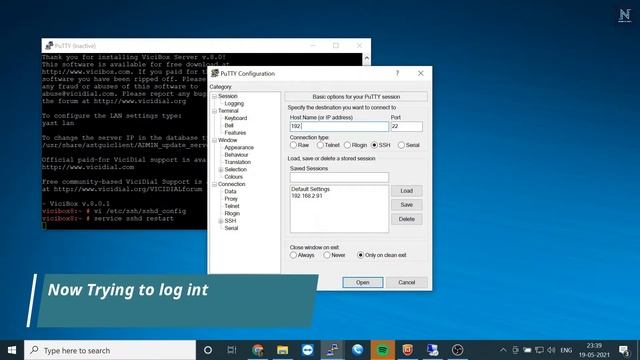This screenshot has width=640, height=360.
Task: Select Default Settings in saved sessions
Action: (310, 189)
